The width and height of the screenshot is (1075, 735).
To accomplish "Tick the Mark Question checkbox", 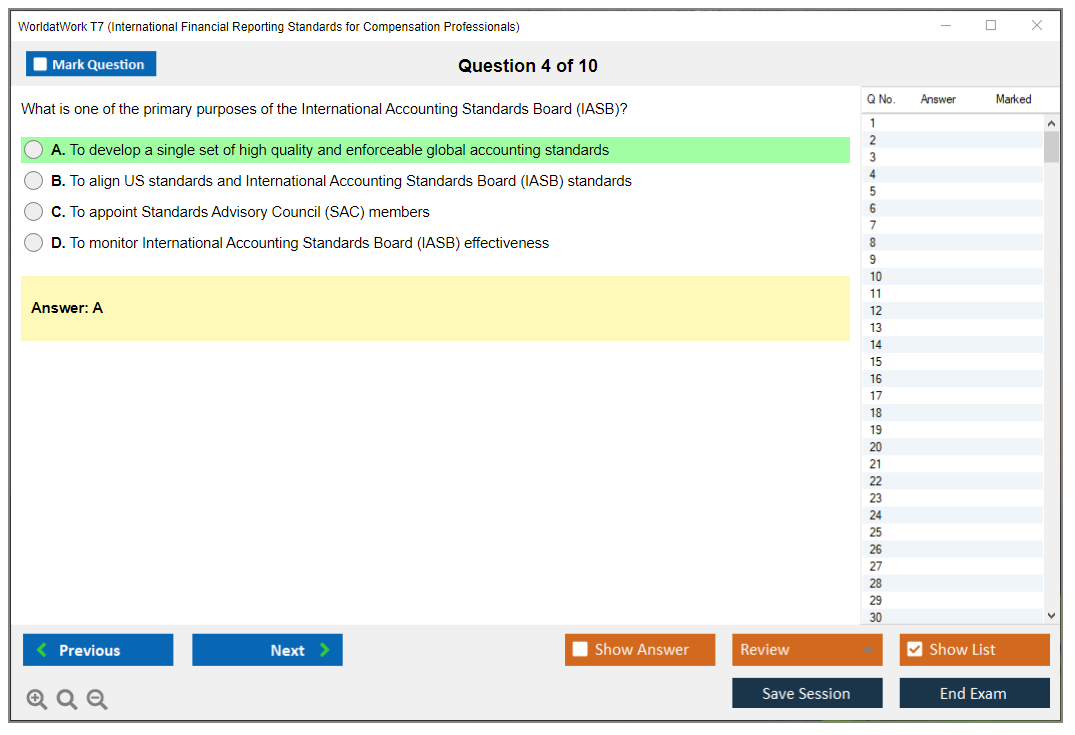I will pos(41,64).
